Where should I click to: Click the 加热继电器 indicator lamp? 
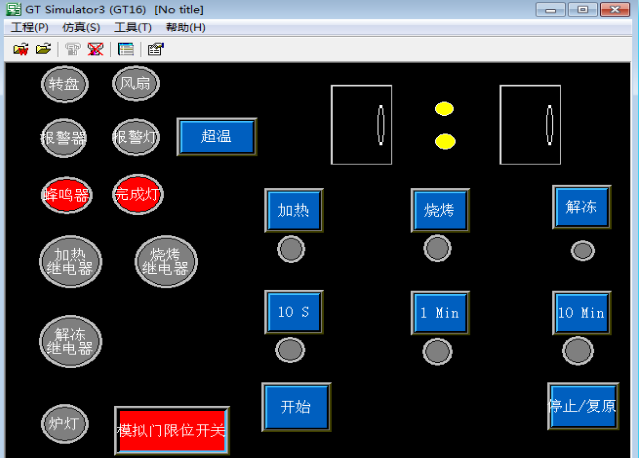click(x=71, y=262)
